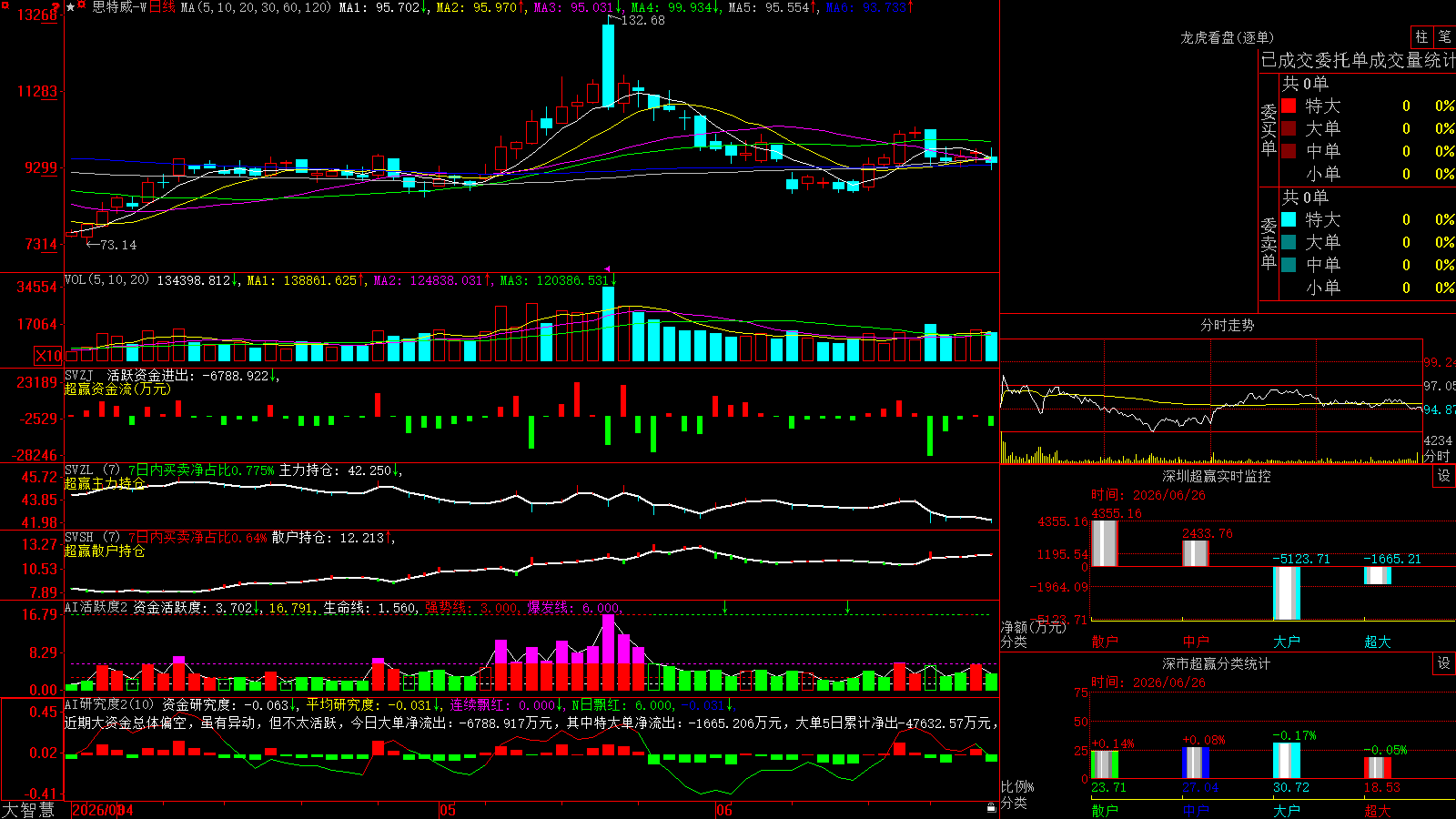Viewport: 1456px width, 819px height.
Task: Click the magenta triangle marker above volume panel
Action: (608, 268)
